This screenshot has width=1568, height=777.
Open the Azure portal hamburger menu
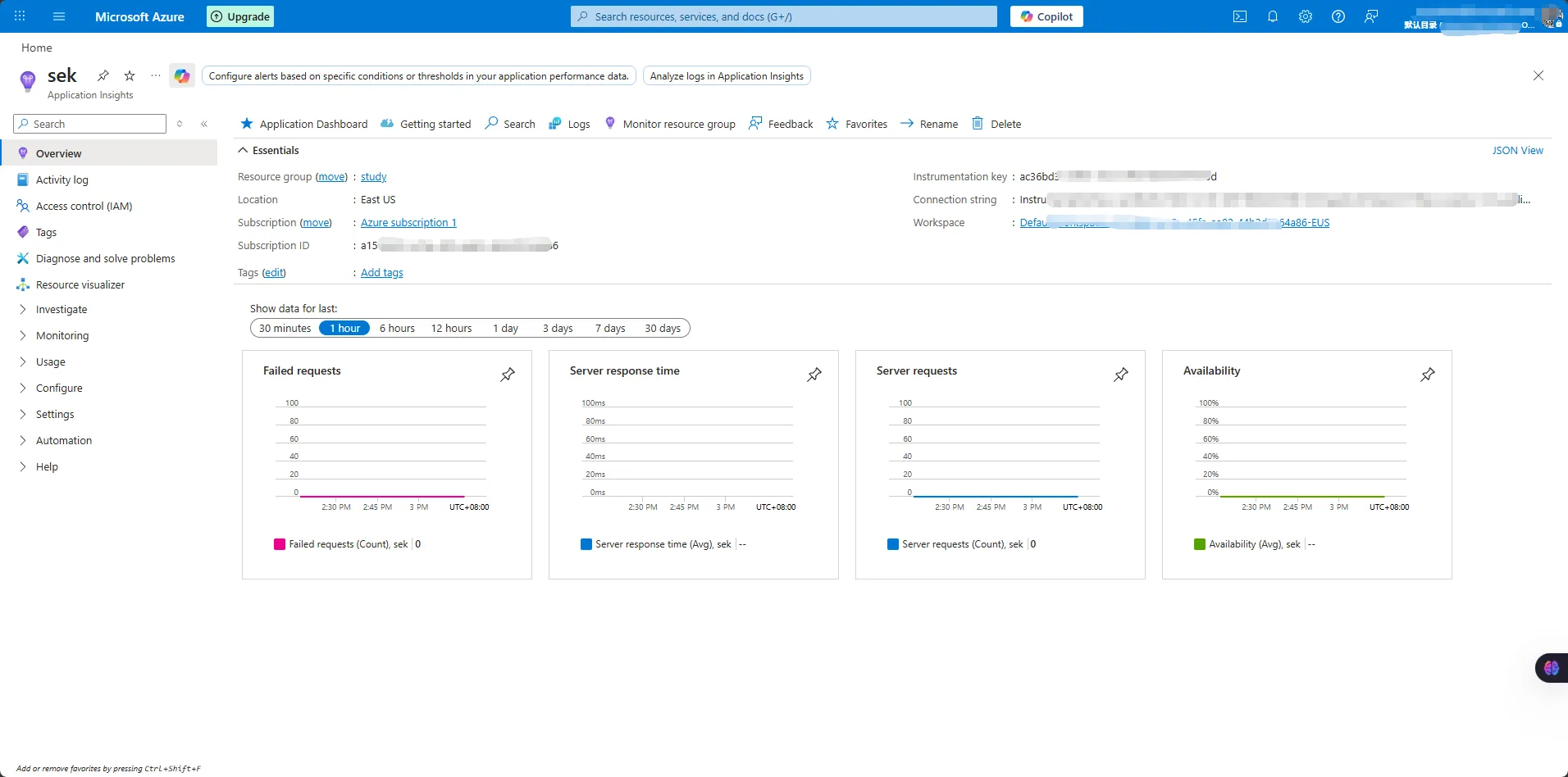[59, 16]
